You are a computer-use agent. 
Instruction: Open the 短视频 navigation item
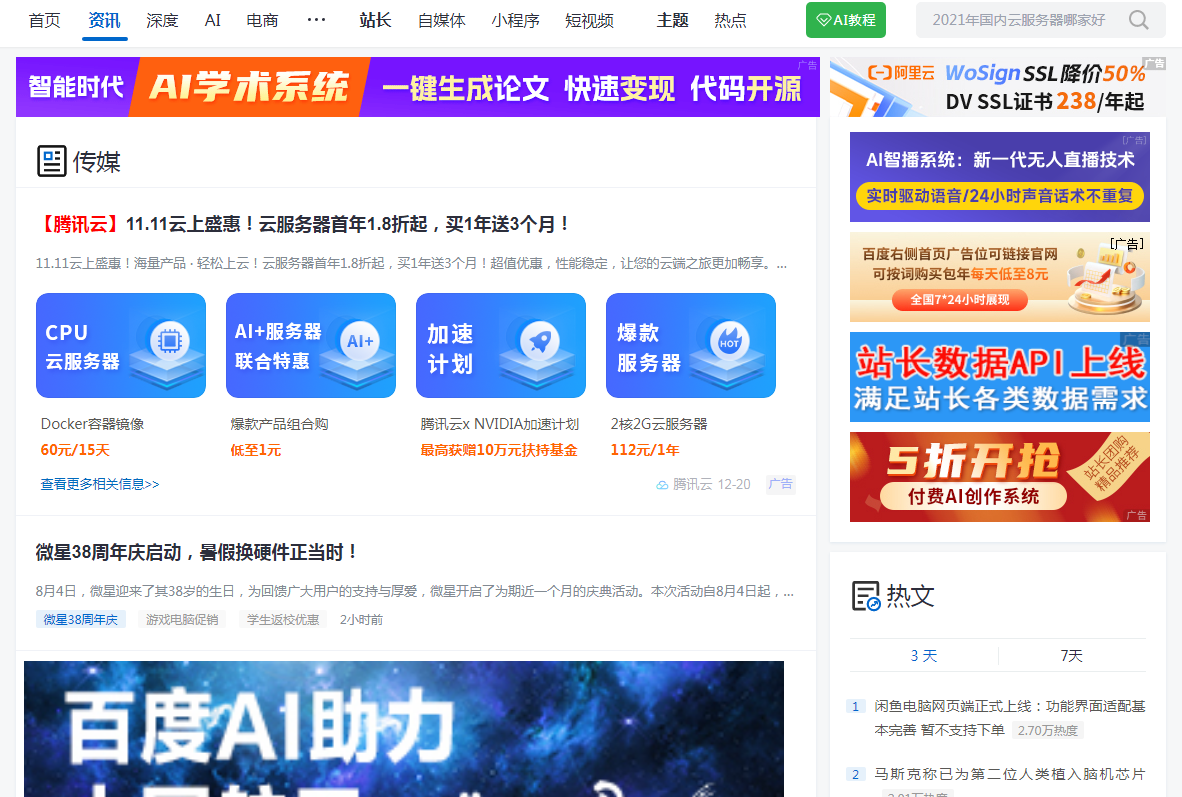589,20
